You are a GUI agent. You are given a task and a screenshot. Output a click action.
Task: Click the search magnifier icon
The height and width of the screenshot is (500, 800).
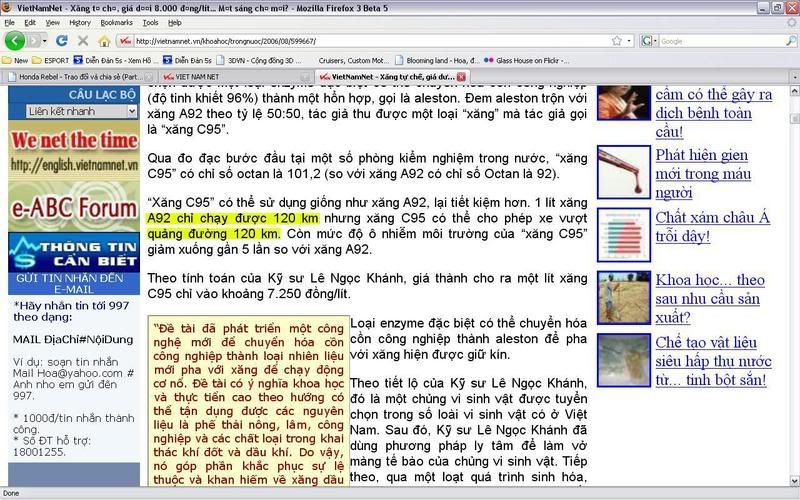click(791, 41)
